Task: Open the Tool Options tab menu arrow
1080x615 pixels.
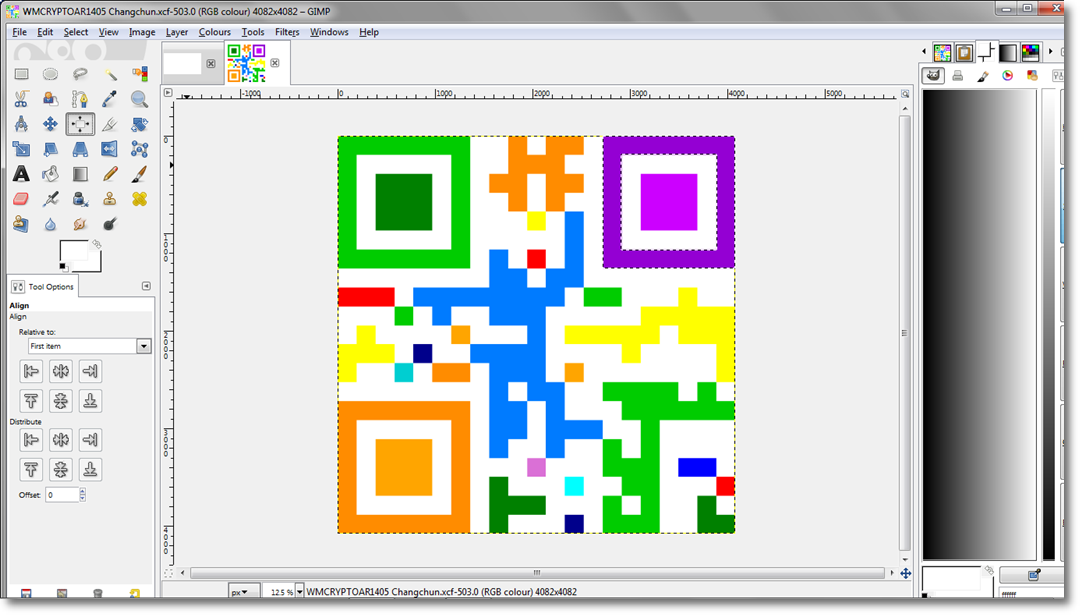Action: (x=146, y=286)
